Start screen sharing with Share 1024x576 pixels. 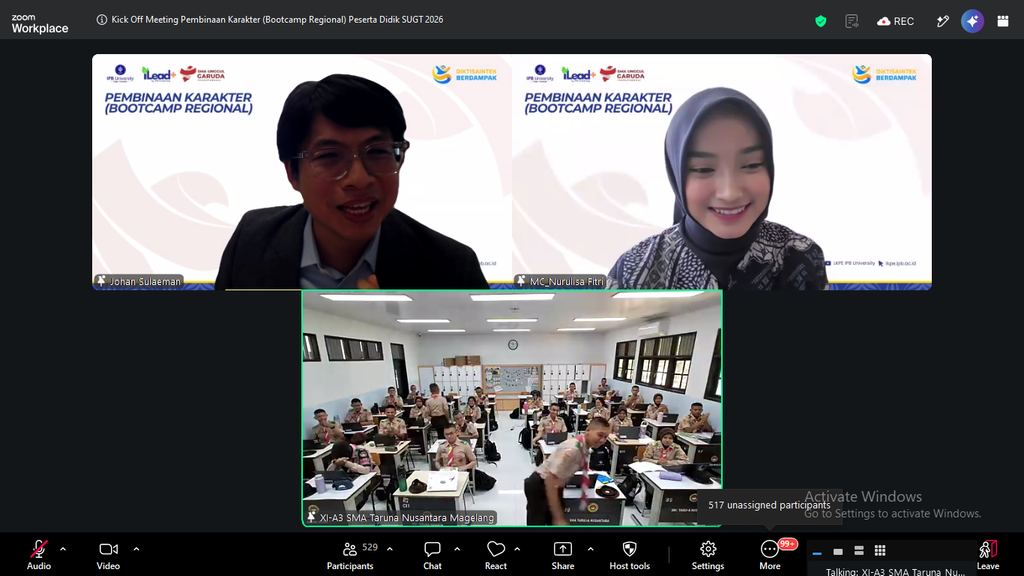point(563,555)
